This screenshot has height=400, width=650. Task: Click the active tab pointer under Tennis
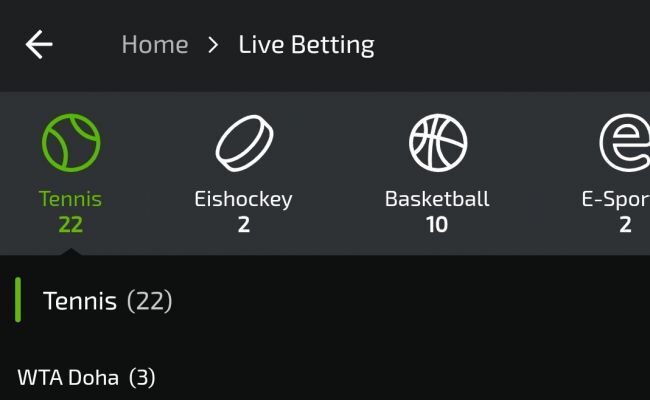pos(70,250)
